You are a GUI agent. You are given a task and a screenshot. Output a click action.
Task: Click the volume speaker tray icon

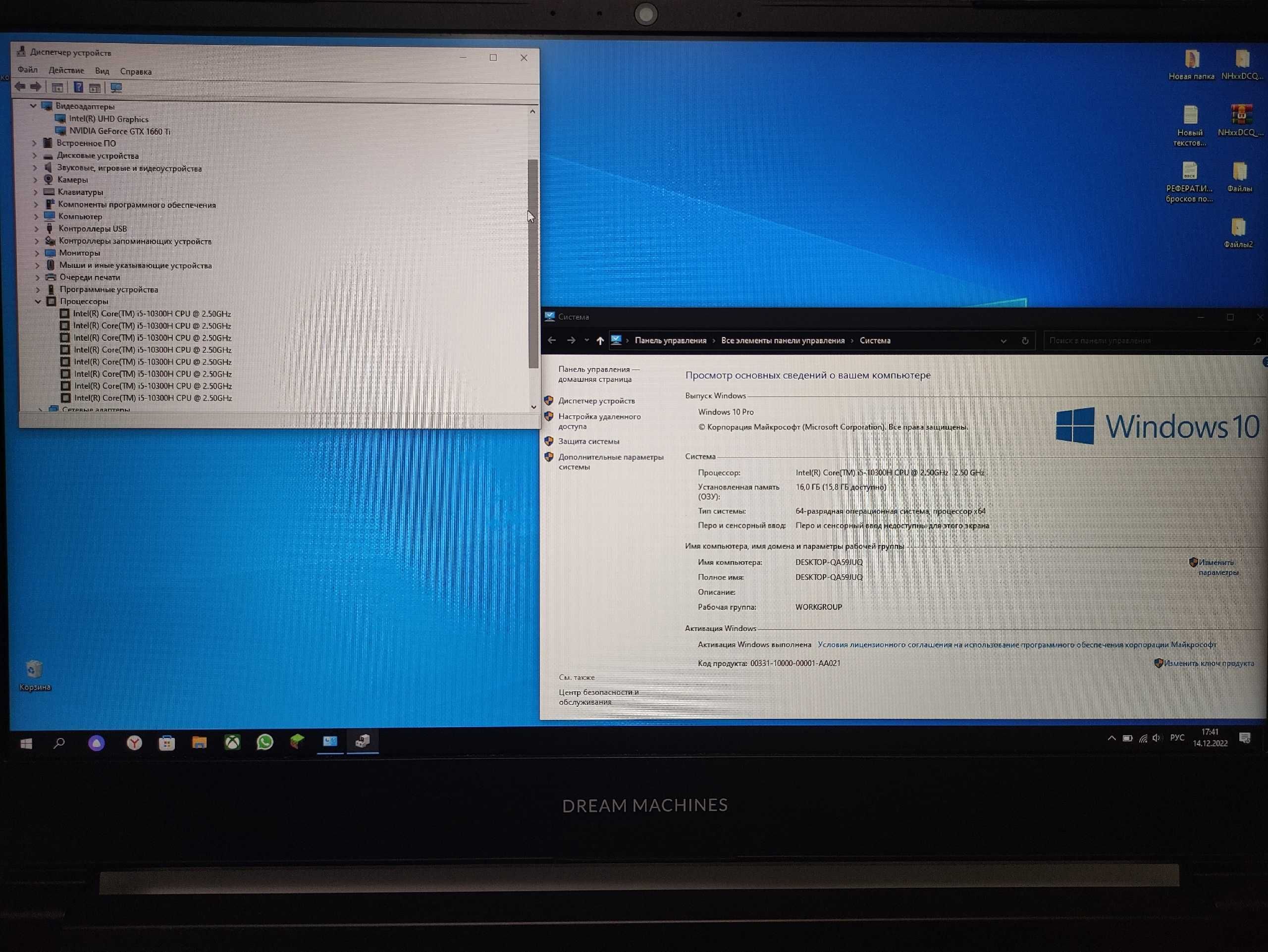(x=1156, y=738)
